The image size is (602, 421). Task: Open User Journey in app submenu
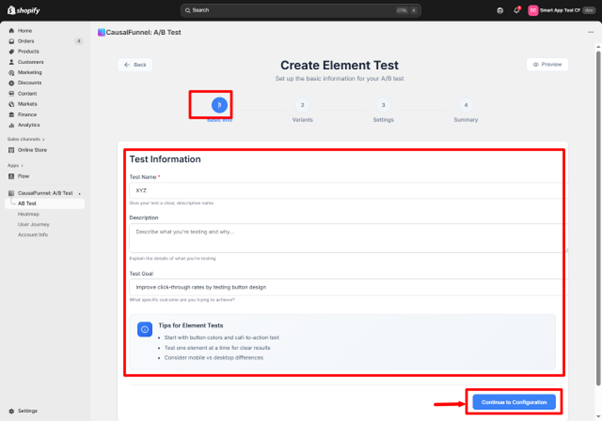click(x=32, y=224)
